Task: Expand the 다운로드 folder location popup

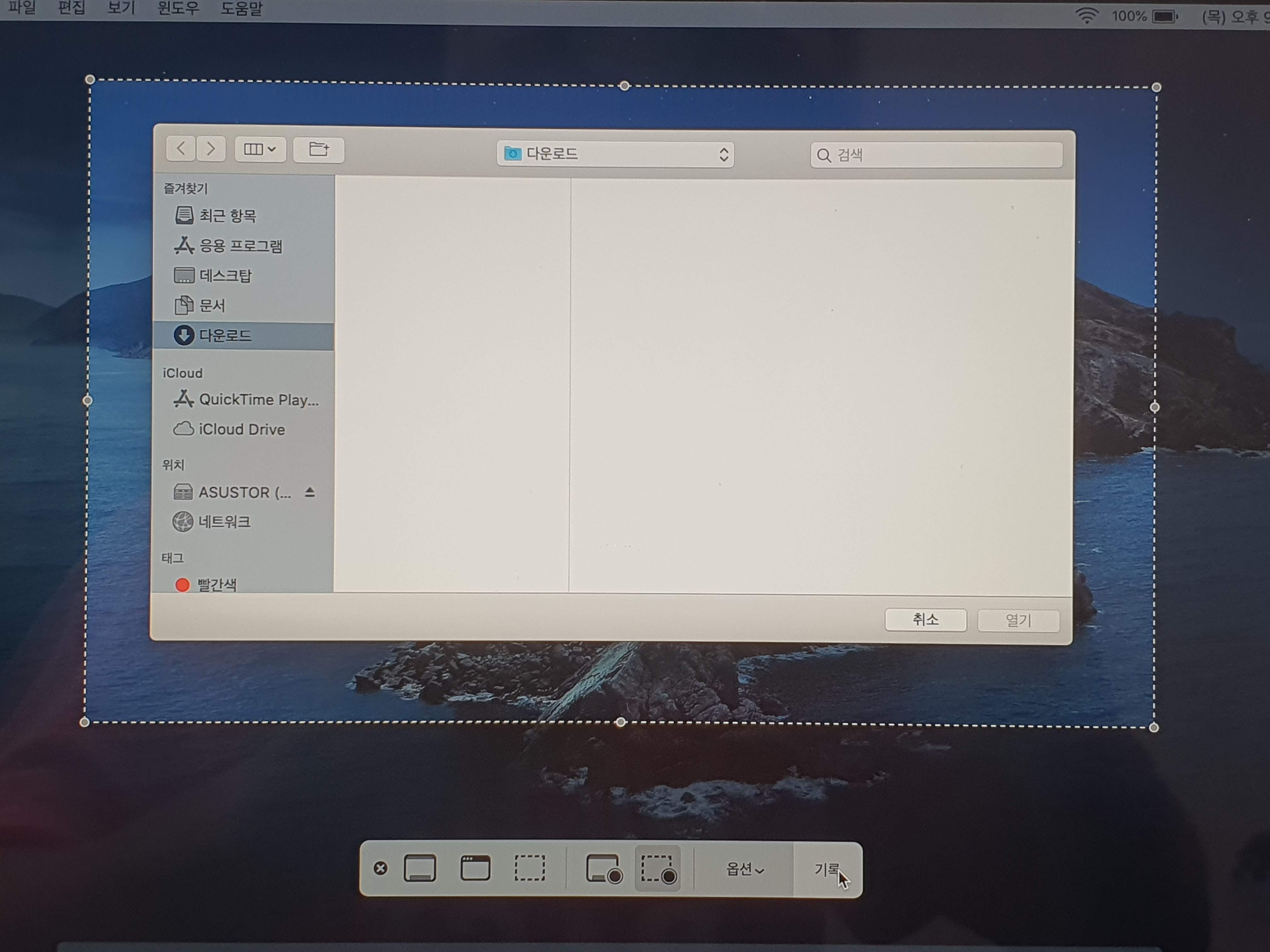Action: 615,154
